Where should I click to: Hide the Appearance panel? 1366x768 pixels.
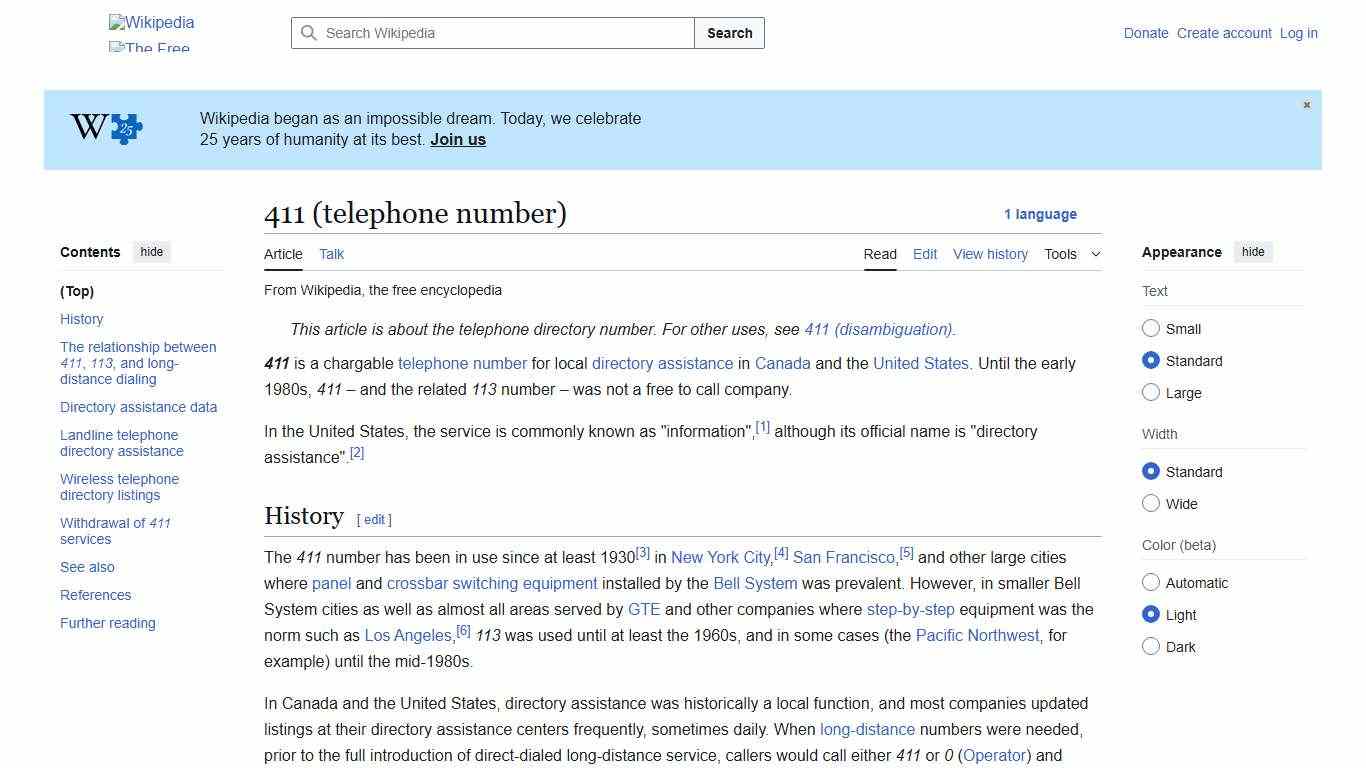tap(1253, 251)
